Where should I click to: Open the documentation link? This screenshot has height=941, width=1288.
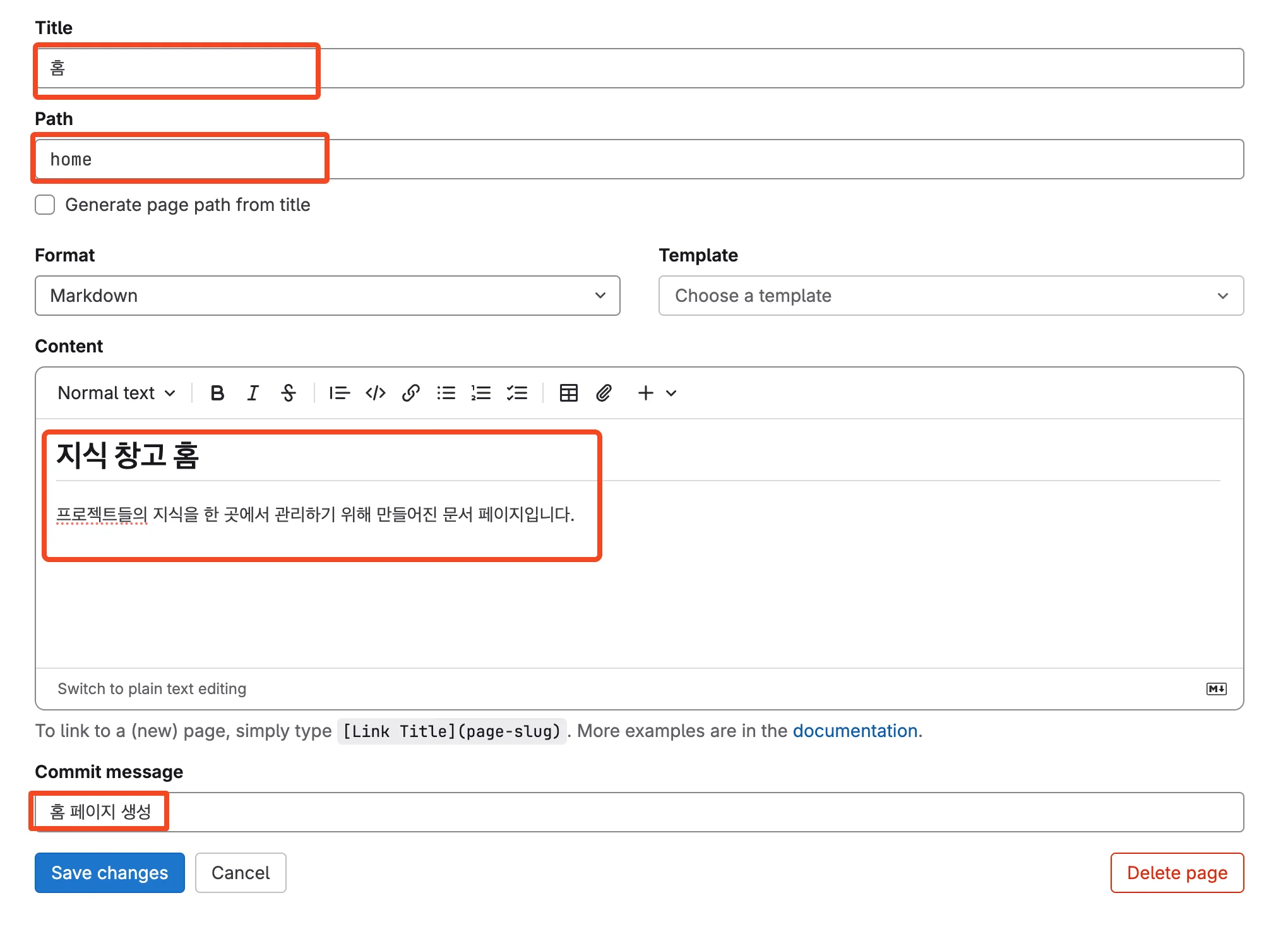[855, 731]
